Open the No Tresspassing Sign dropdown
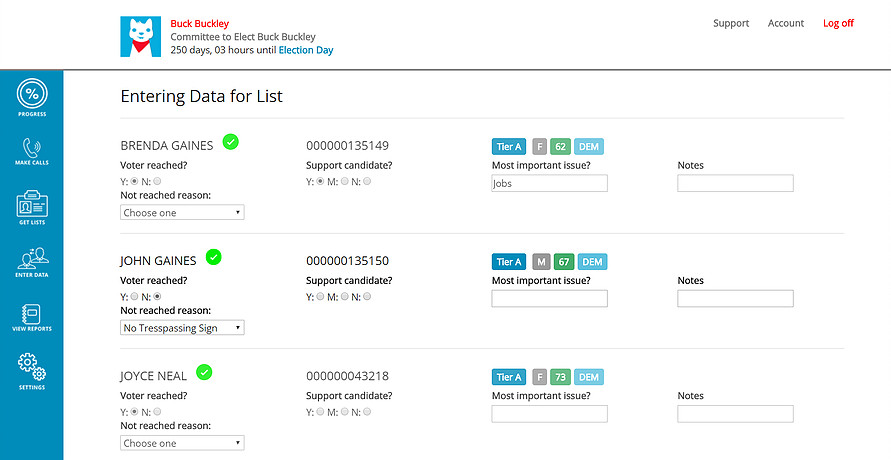 point(182,328)
